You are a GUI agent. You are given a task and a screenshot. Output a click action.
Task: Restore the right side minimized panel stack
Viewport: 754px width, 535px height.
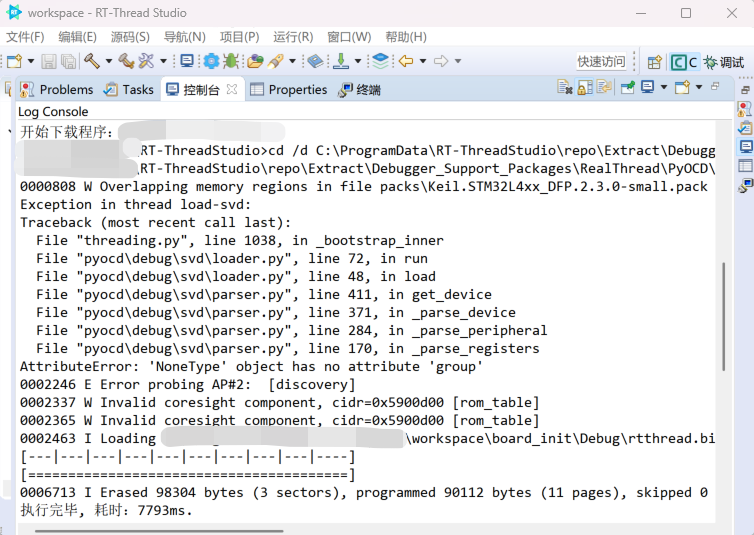(745, 90)
